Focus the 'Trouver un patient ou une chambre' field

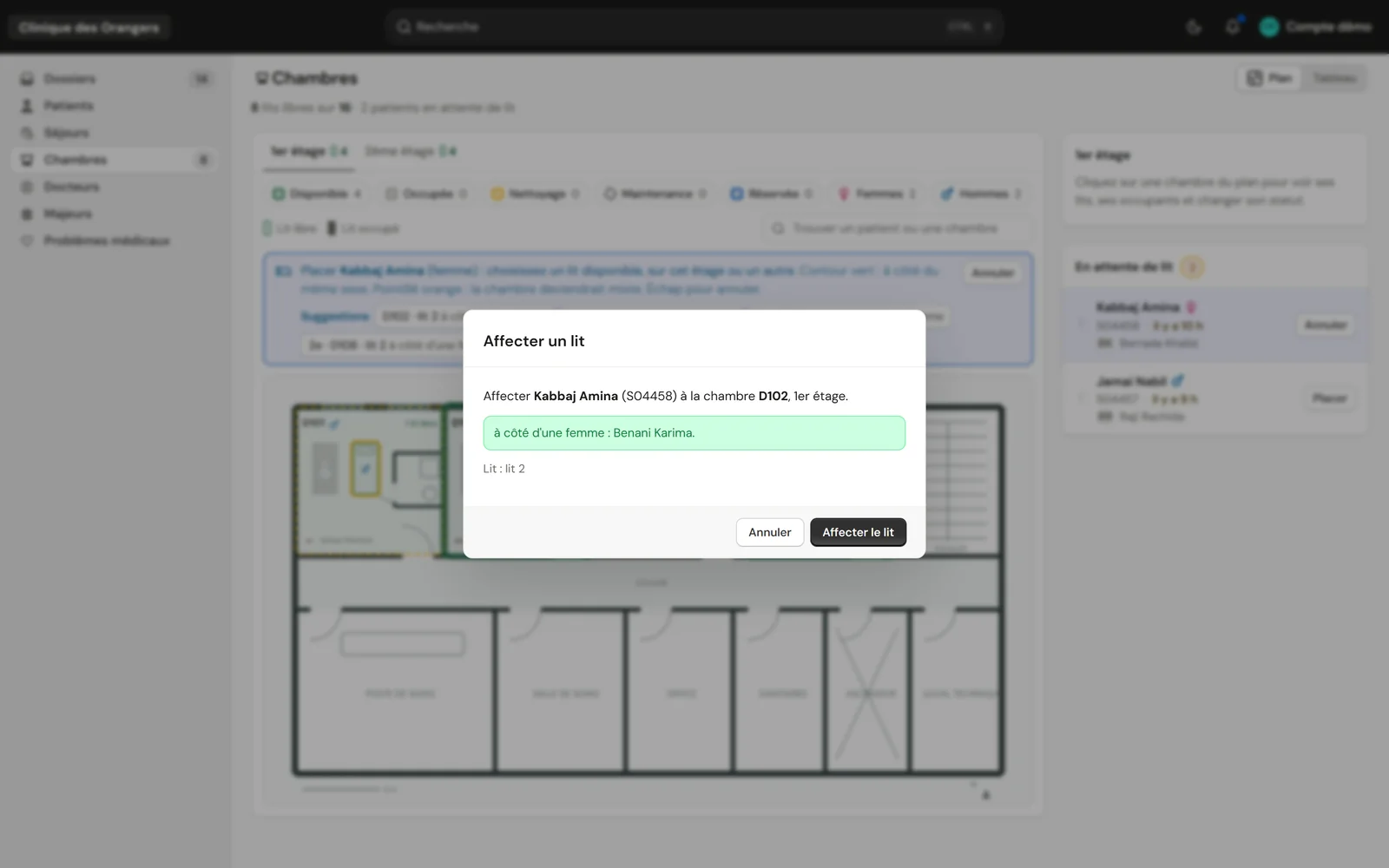tap(897, 228)
